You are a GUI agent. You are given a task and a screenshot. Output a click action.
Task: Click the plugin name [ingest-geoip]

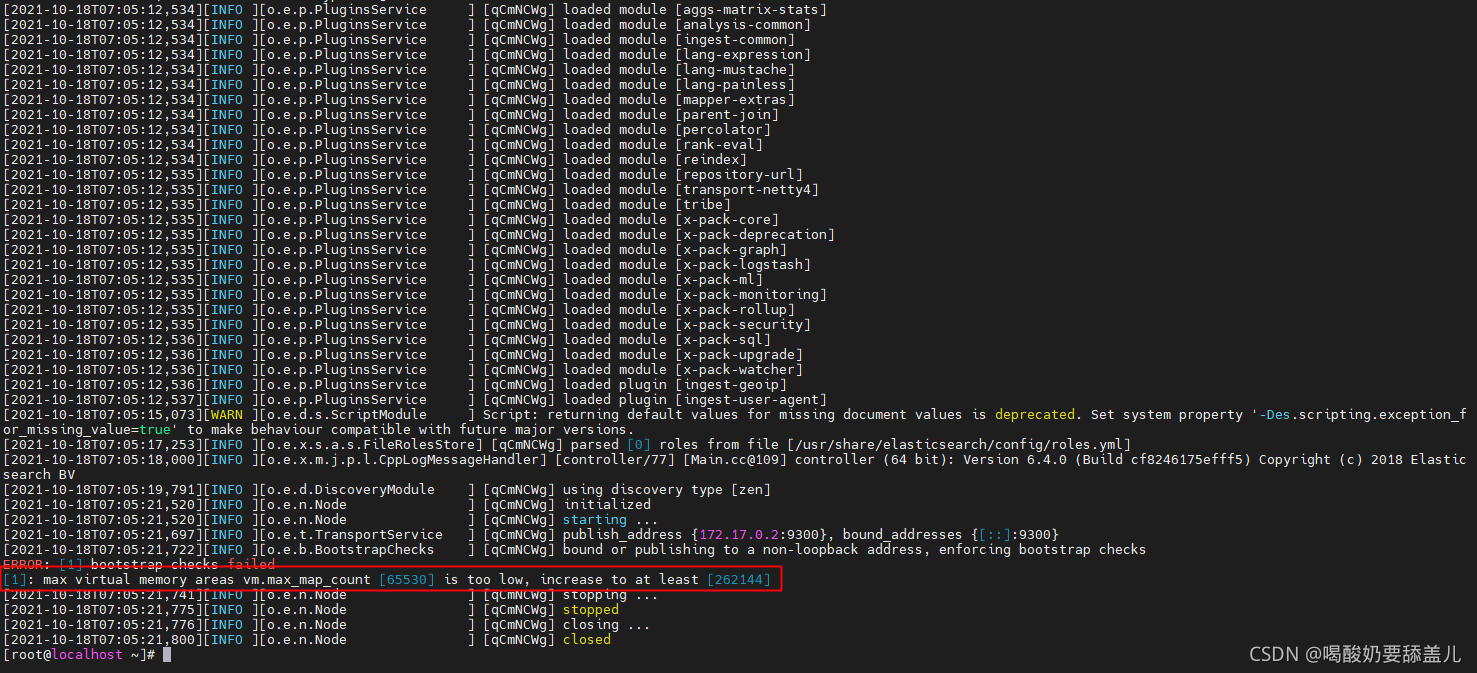pos(731,385)
